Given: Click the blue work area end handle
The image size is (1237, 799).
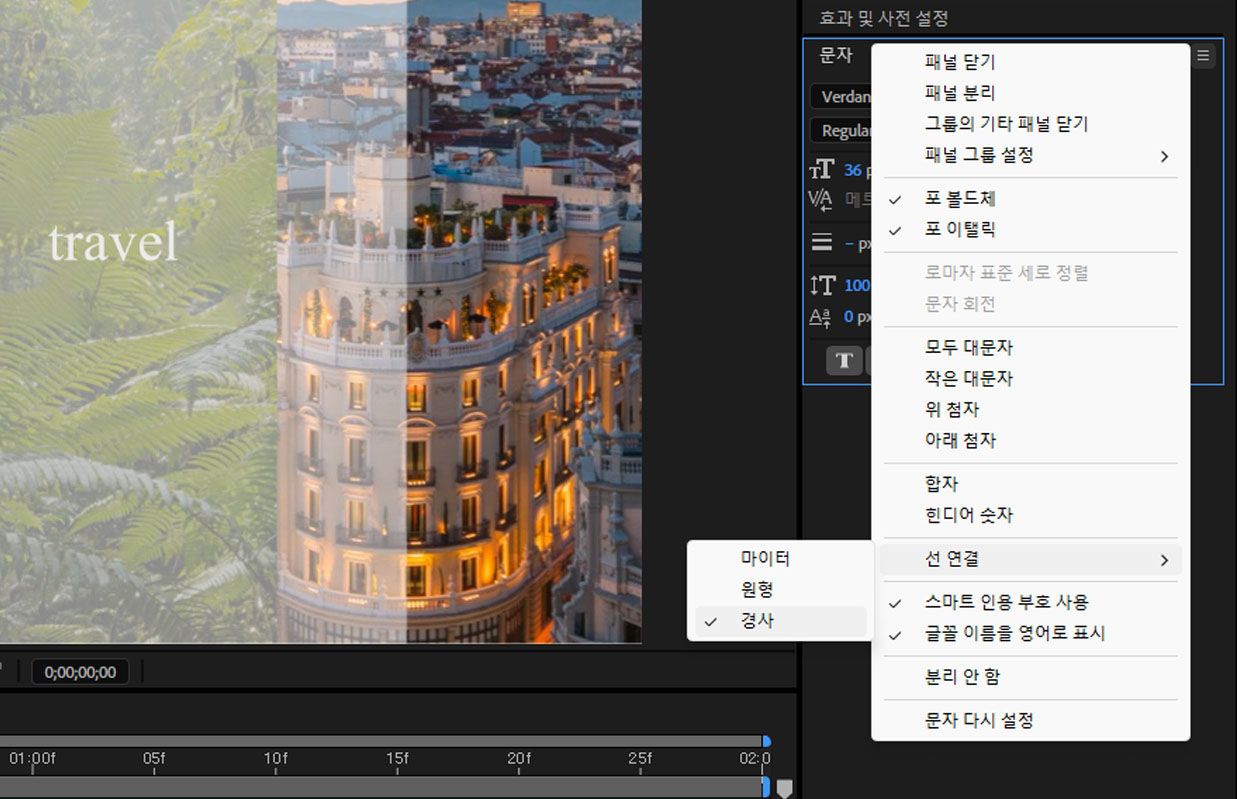Looking at the screenshot, I should [x=766, y=787].
